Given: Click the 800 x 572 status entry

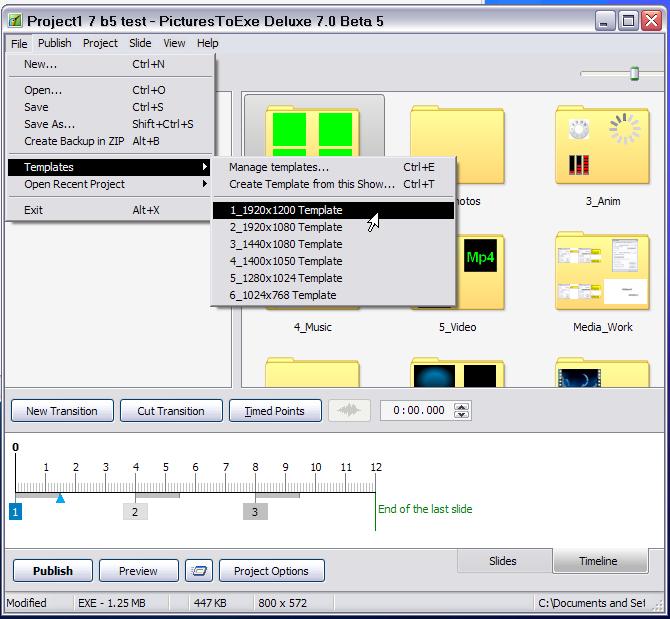Looking at the screenshot, I should coord(283,603).
